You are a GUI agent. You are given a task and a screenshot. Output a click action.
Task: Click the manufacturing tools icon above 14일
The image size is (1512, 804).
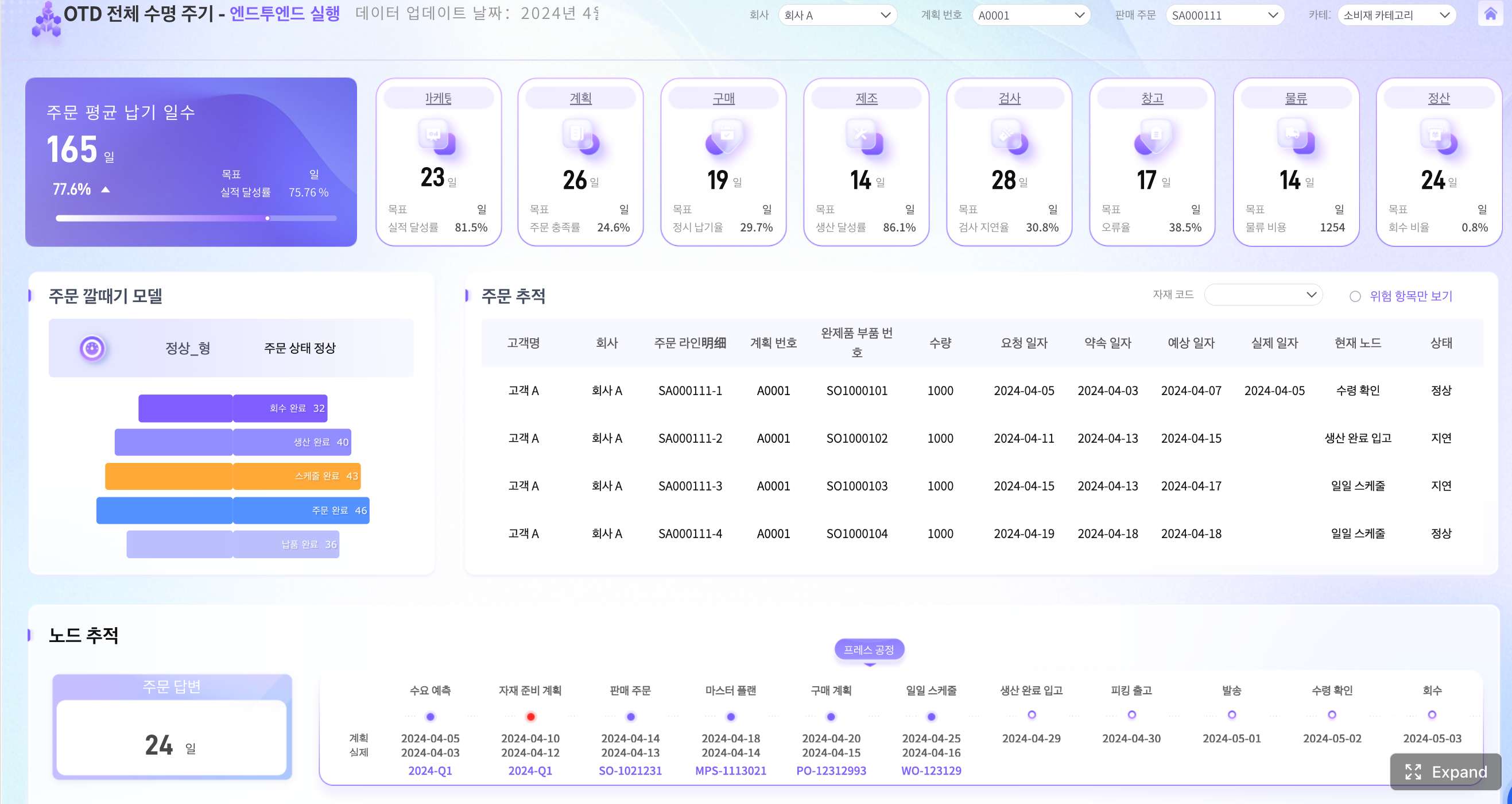click(865, 137)
